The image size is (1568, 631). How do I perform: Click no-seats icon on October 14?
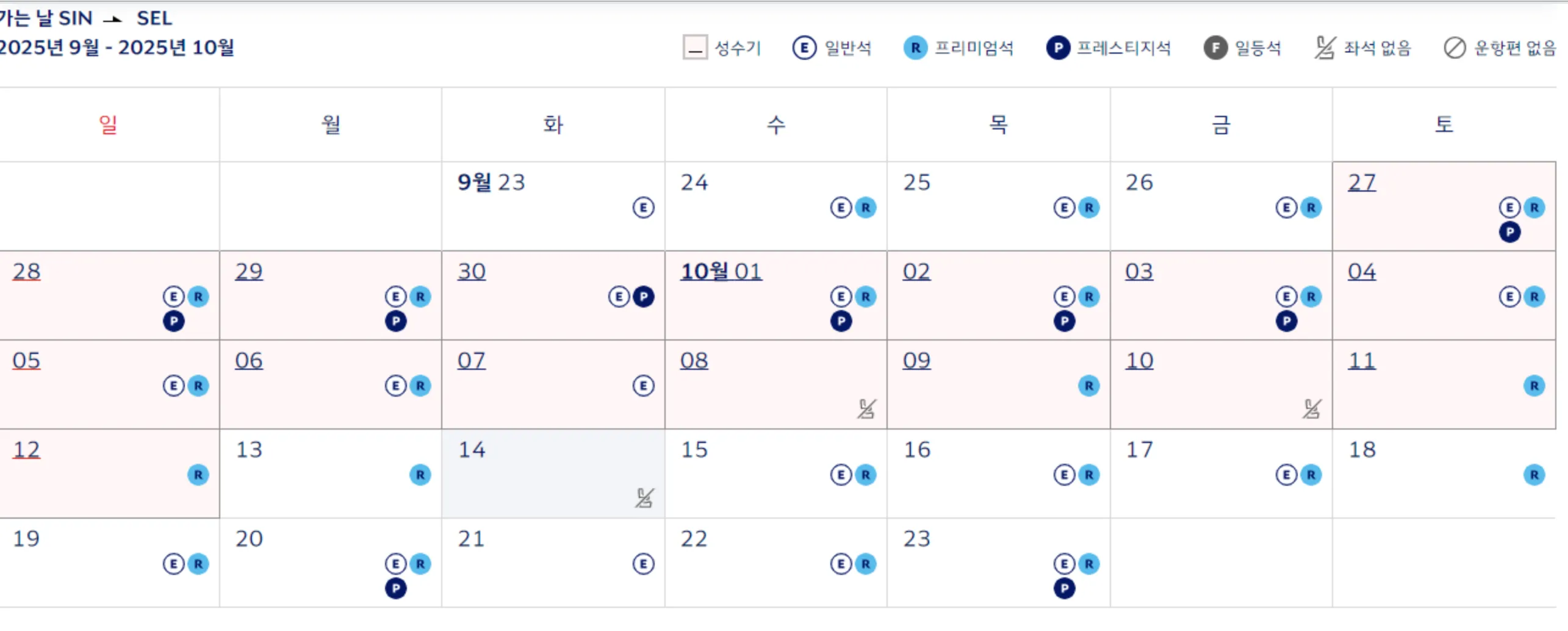644,498
